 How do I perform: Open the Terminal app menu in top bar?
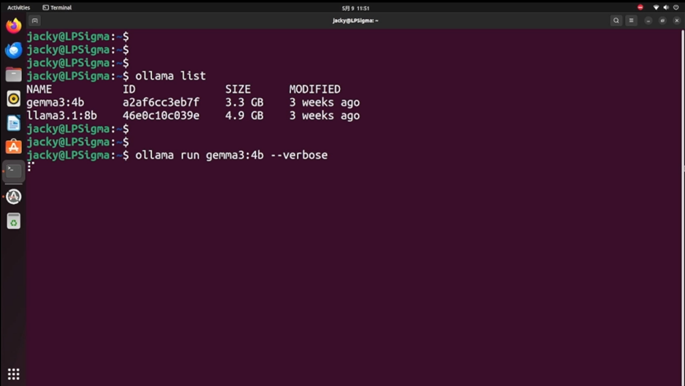57,7
